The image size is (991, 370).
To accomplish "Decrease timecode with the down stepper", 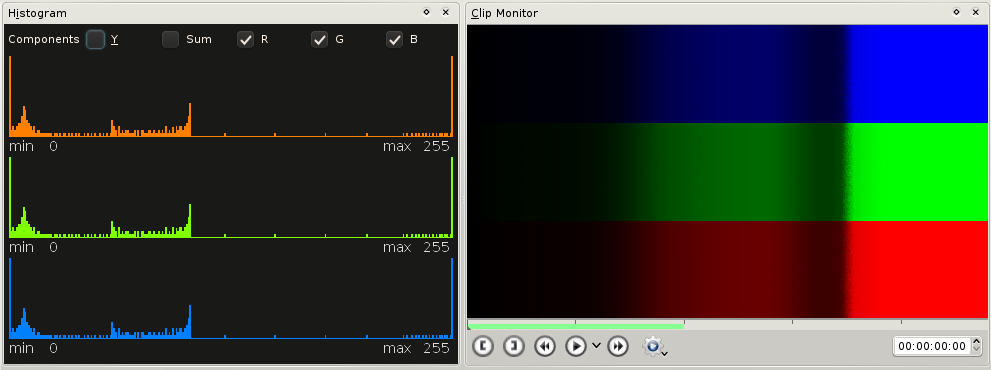I will pos(976,350).
